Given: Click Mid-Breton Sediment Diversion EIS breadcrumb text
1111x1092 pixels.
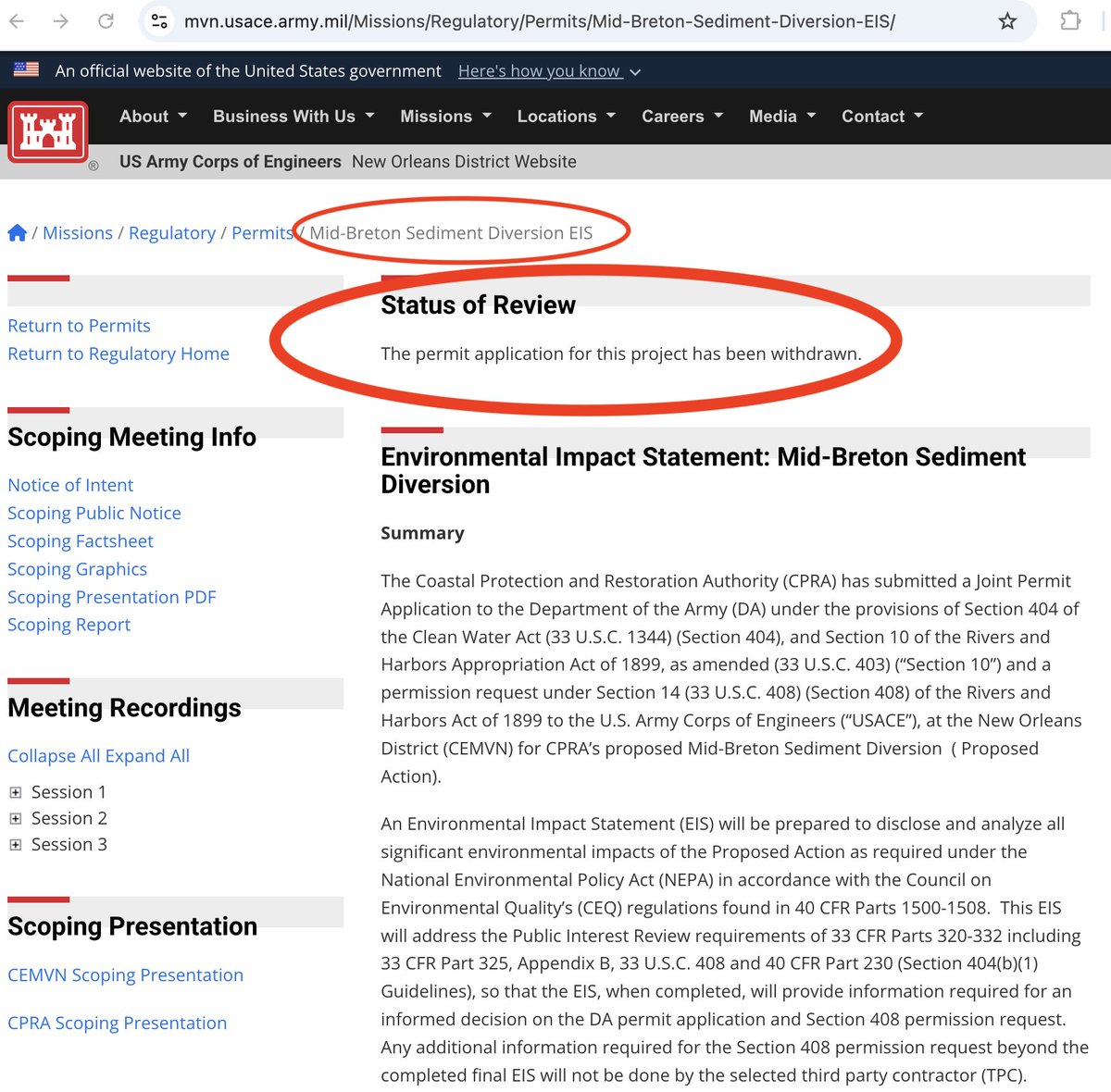Looking at the screenshot, I should pos(451,233).
